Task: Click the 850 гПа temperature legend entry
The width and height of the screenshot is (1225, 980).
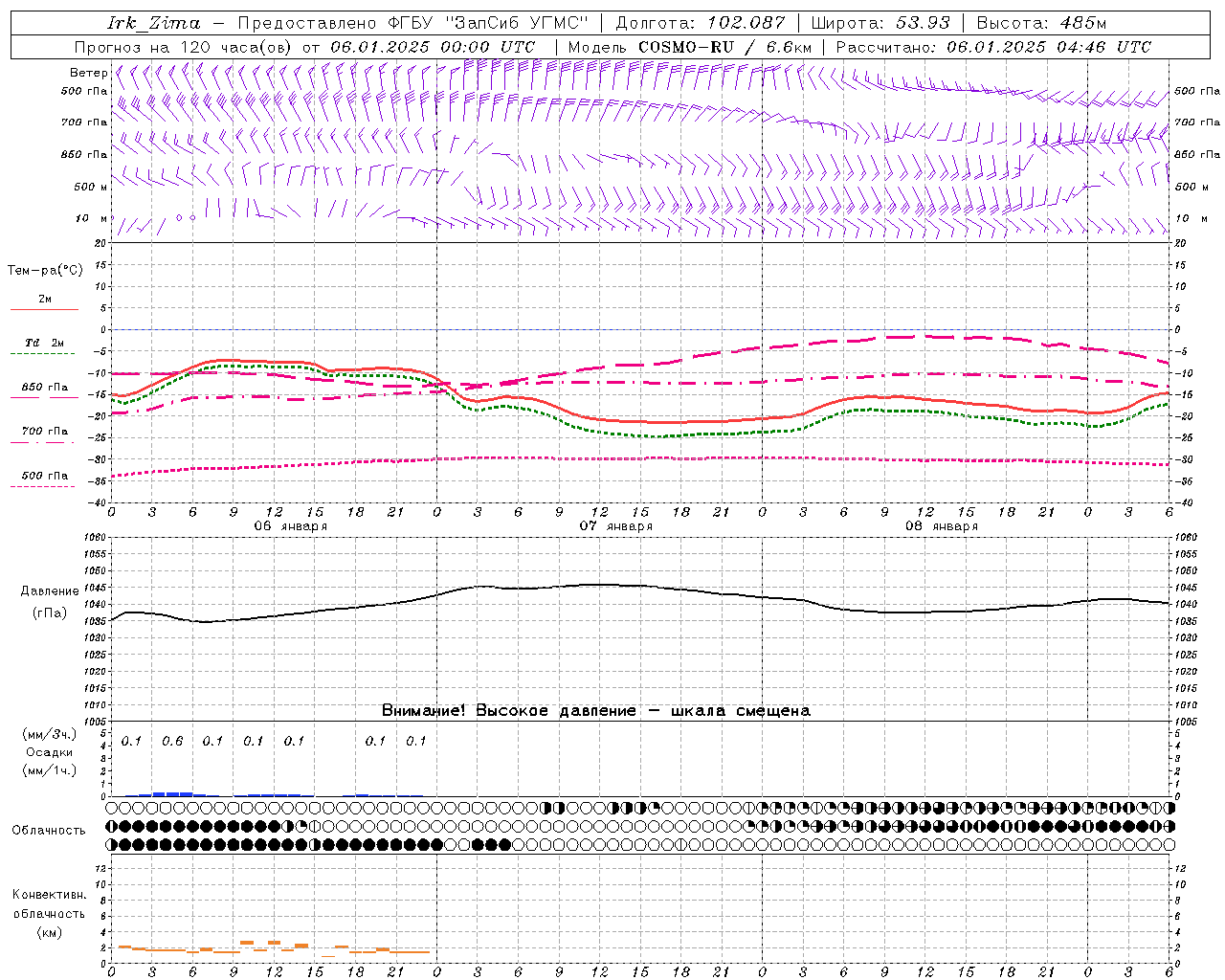Action: pos(45,391)
